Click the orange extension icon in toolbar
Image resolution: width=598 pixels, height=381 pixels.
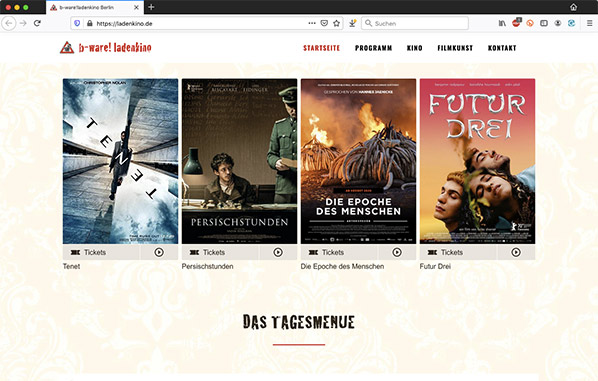(x=530, y=23)
